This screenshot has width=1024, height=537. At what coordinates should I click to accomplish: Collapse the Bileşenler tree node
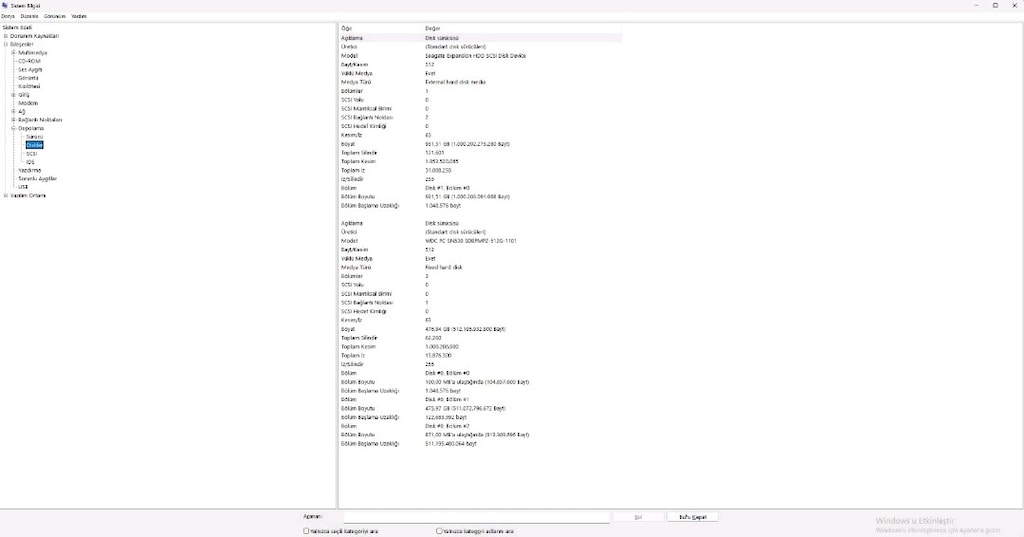tap(6, 44)
